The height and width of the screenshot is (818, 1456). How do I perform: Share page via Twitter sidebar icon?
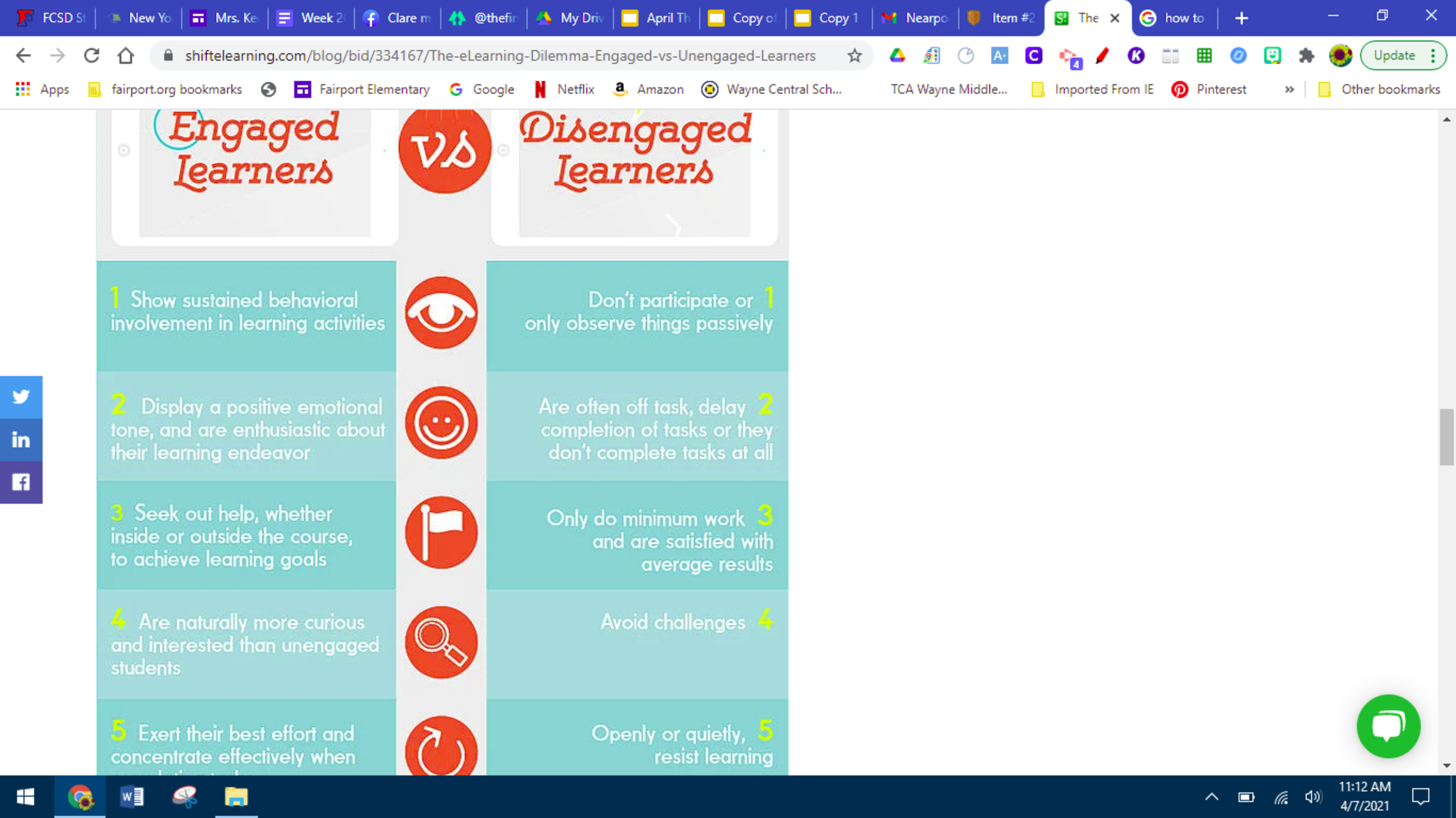(21, 397)
